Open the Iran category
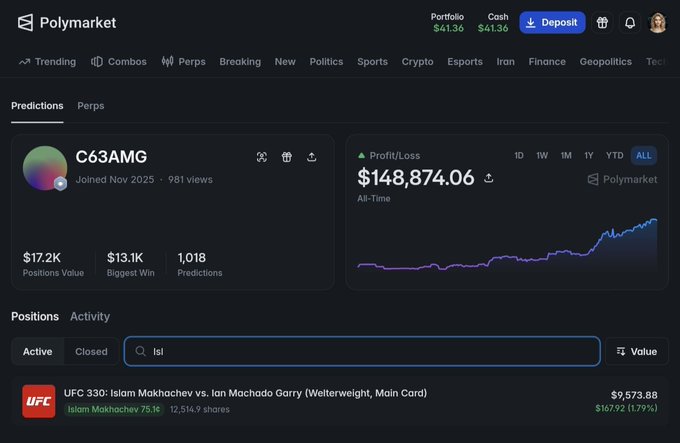 [x=506, y=62]
